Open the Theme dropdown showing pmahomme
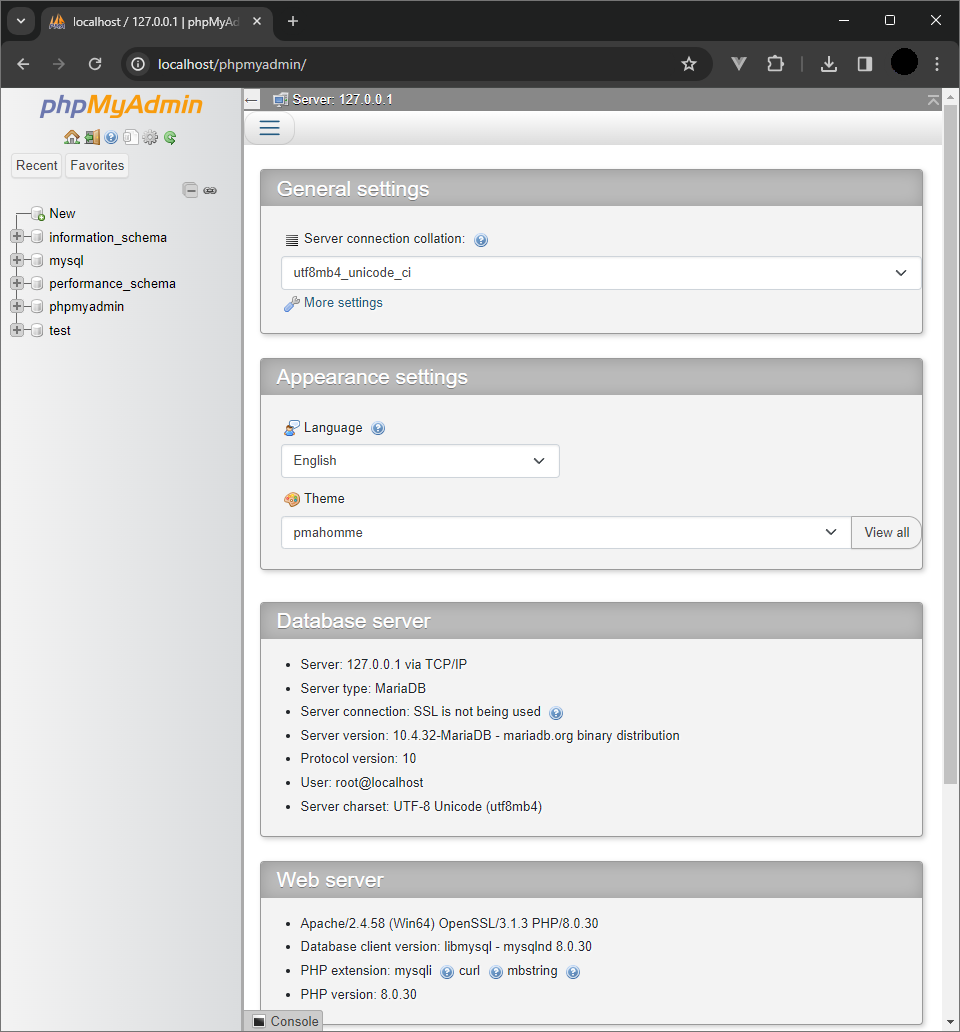 pyautogui.click(x=566, y=532)
